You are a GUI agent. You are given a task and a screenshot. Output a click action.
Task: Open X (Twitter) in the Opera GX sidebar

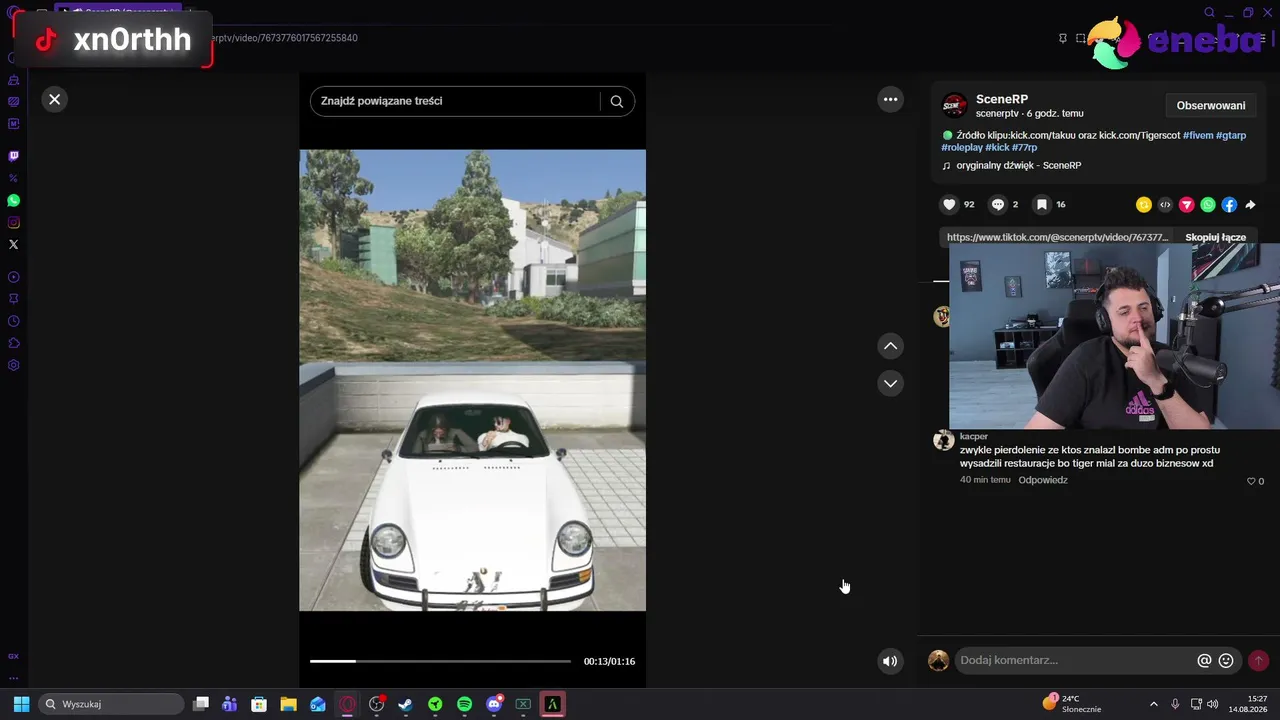click(x=14, y=244)
